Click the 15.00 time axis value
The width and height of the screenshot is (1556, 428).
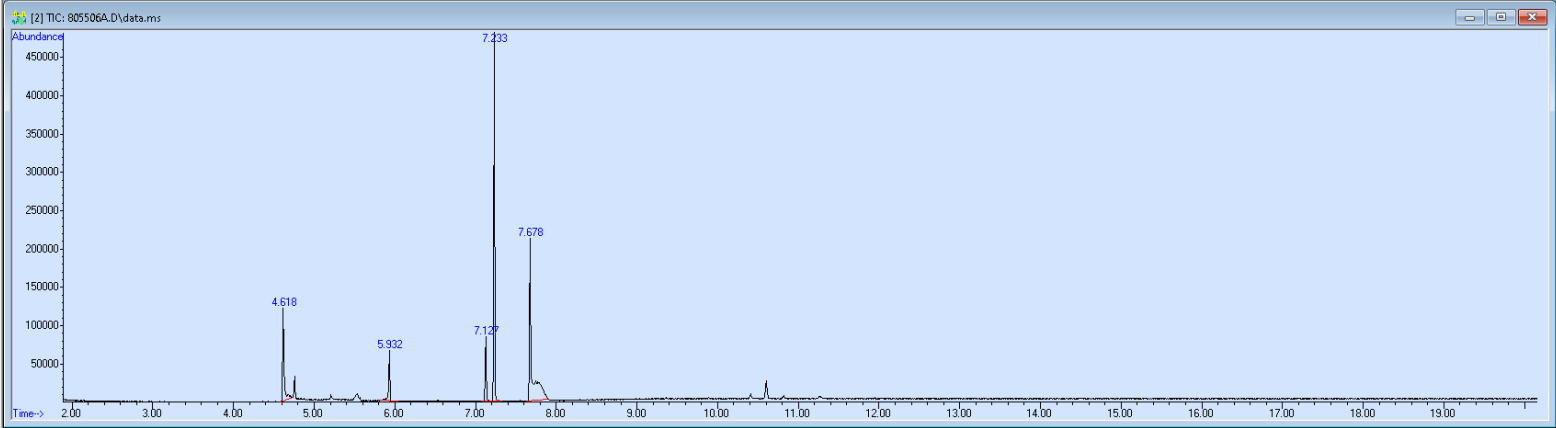tap(1120, 412)
